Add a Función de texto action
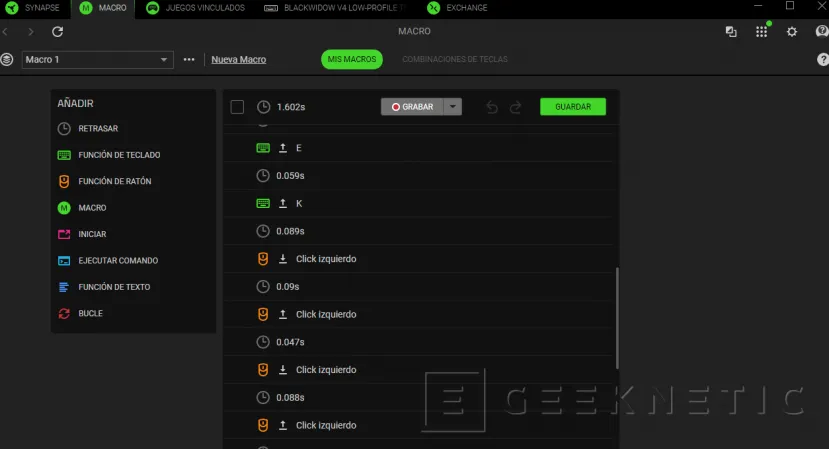The image size is (829, 449). pyautogui.click(x=113, y=287)
